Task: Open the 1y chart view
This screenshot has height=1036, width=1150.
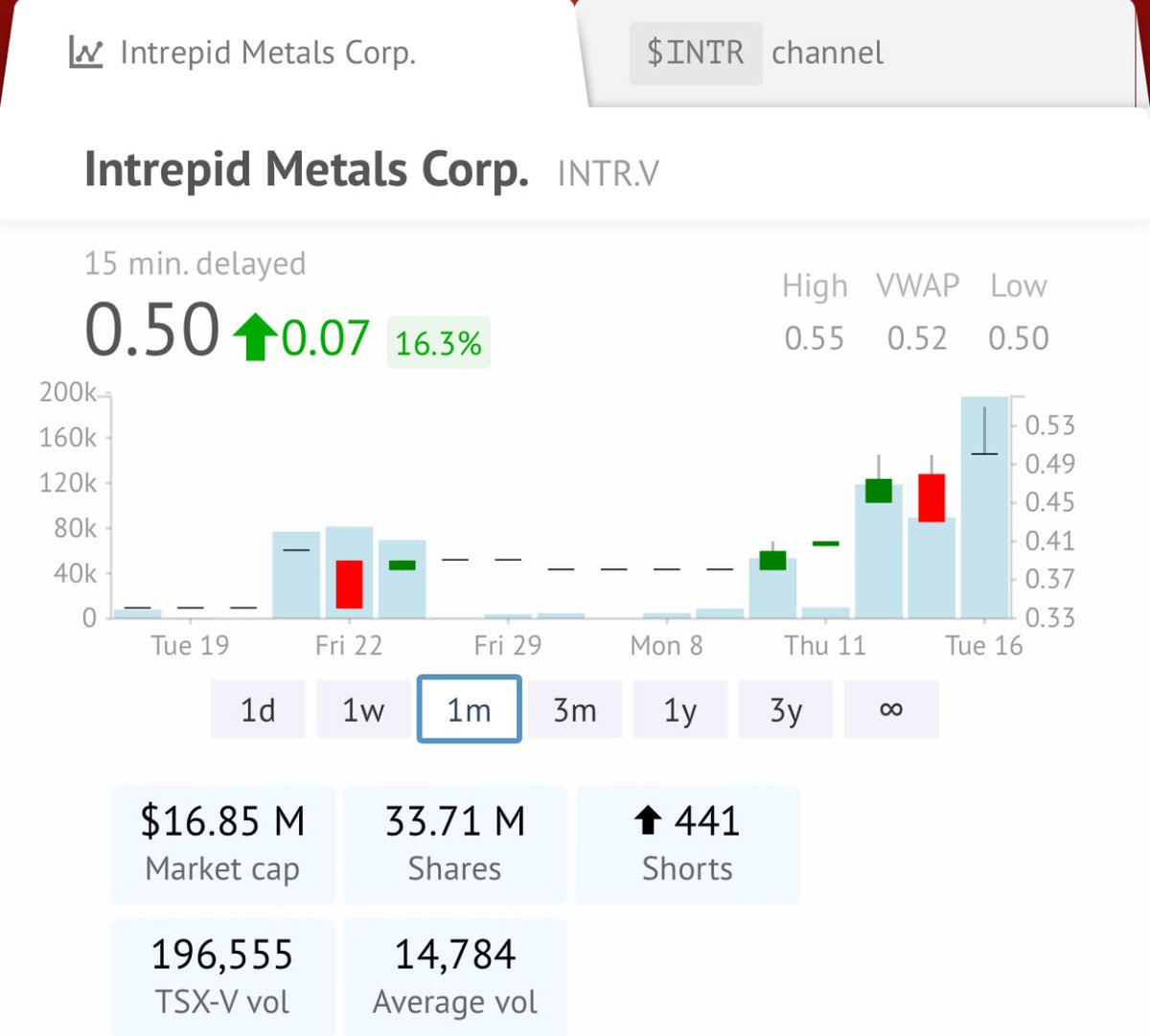Action: tap(679, 709)
